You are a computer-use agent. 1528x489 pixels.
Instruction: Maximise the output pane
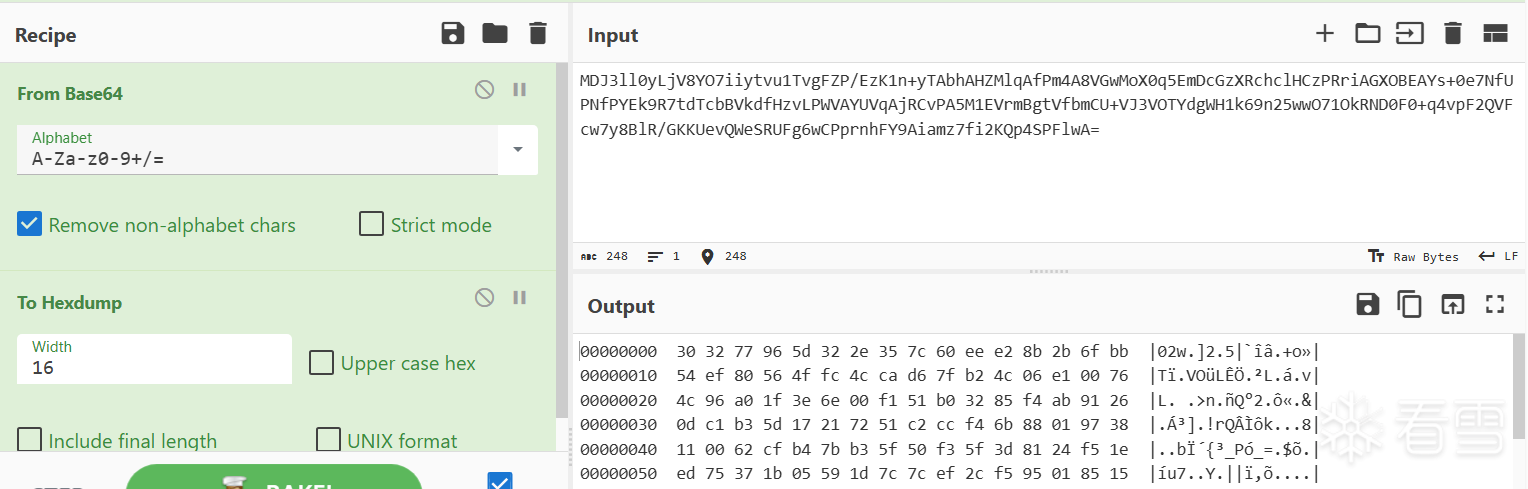pyautogui.click(x=1495, y=305)
